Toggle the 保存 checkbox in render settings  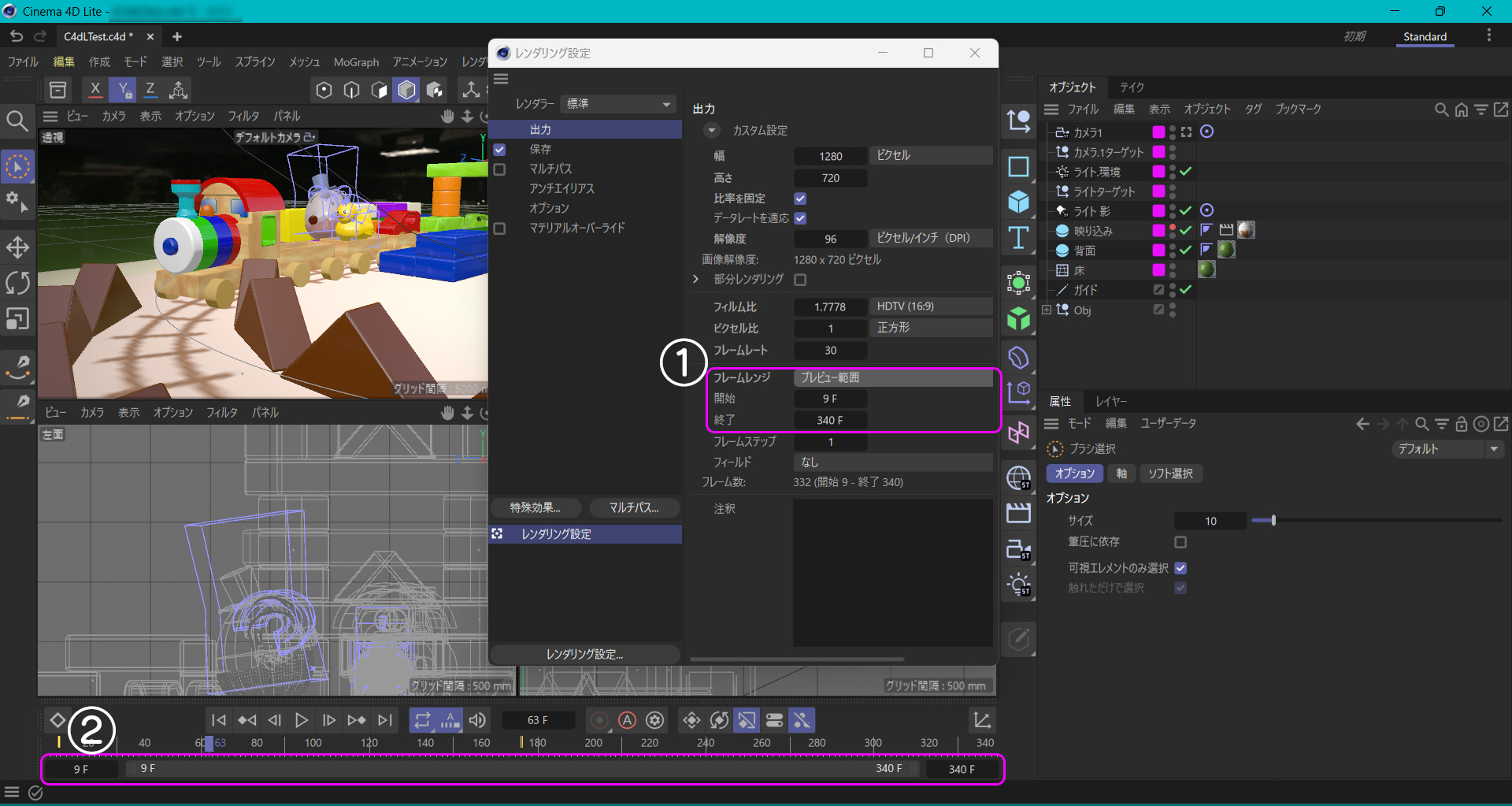point(499,150)
